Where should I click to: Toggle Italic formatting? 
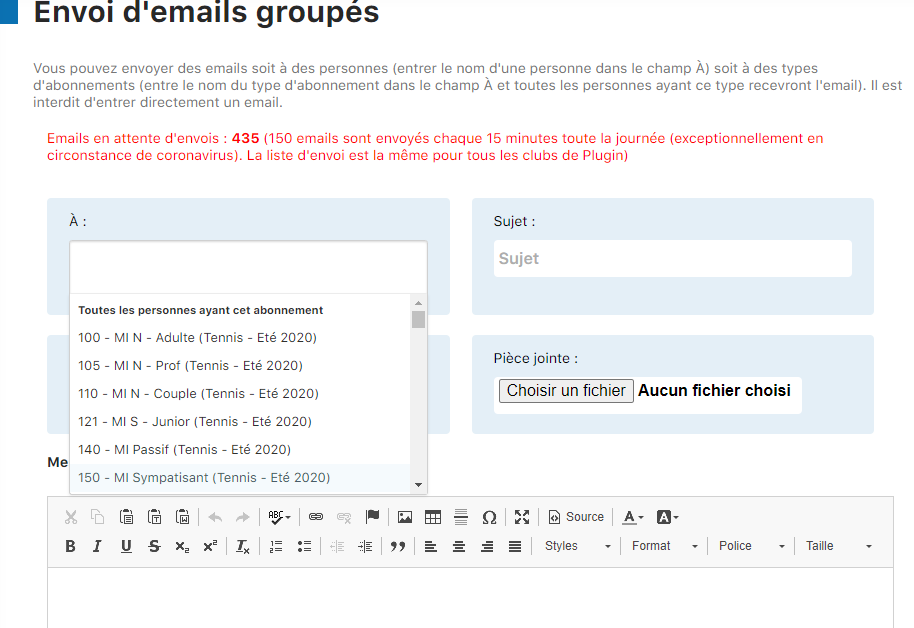[98, 546]
